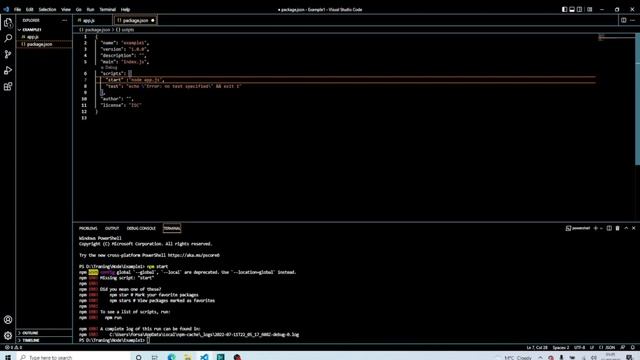640x360 pixels.
Task: Open the launch profile dropdown arrow
Action: click(601, 228)
